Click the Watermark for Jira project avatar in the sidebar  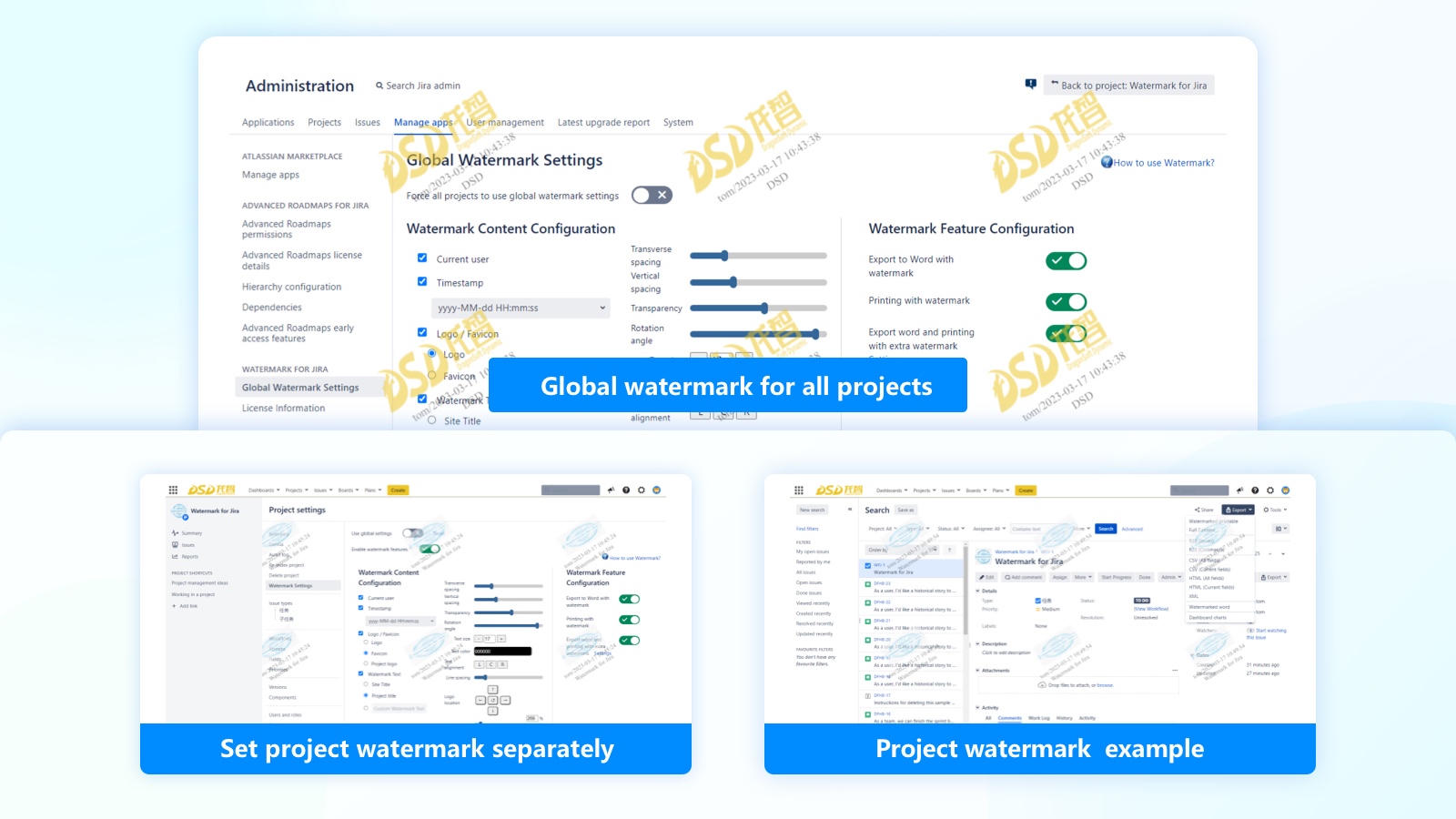point(178,511)
